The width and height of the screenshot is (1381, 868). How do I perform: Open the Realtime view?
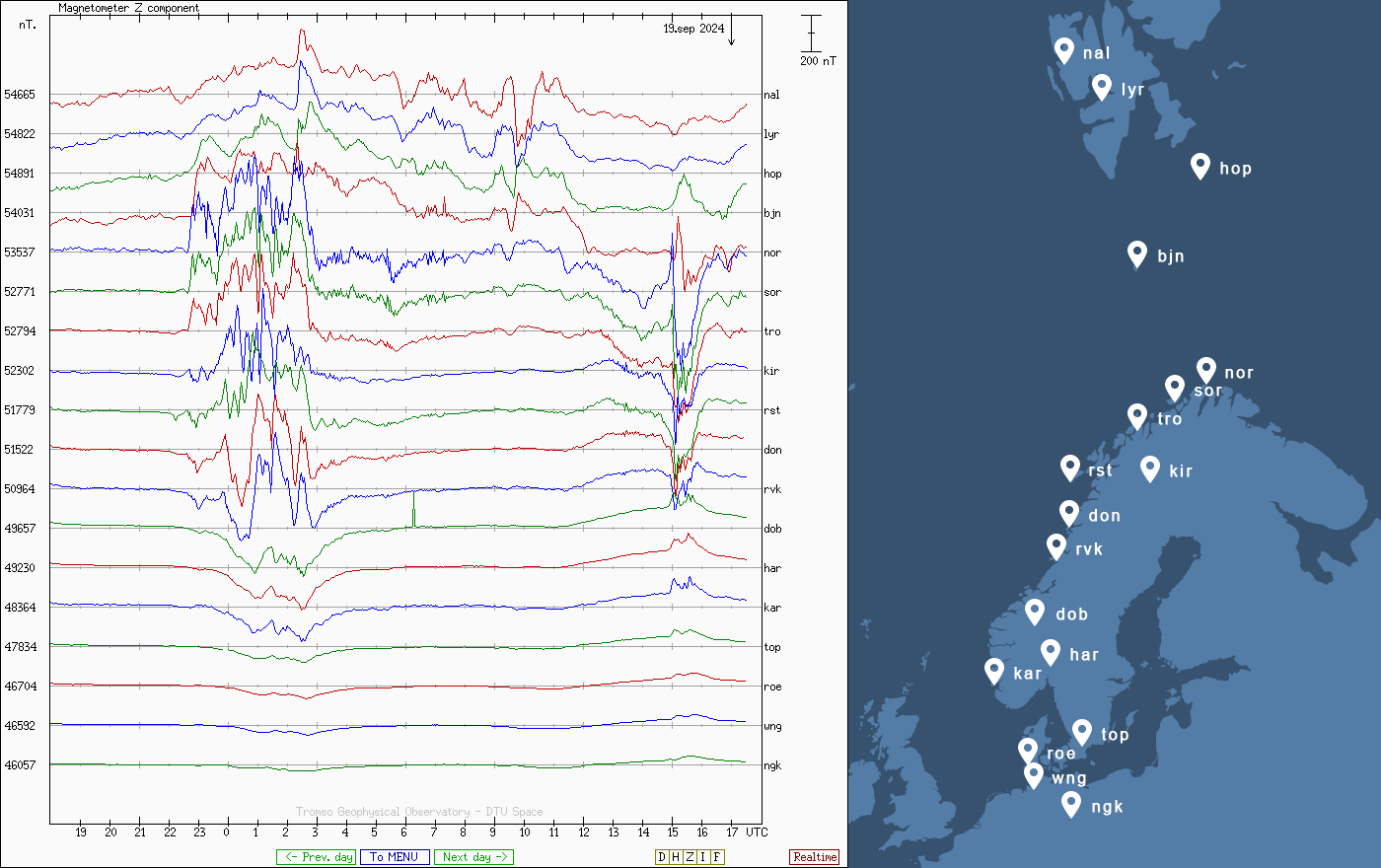(x=815, y=857)
